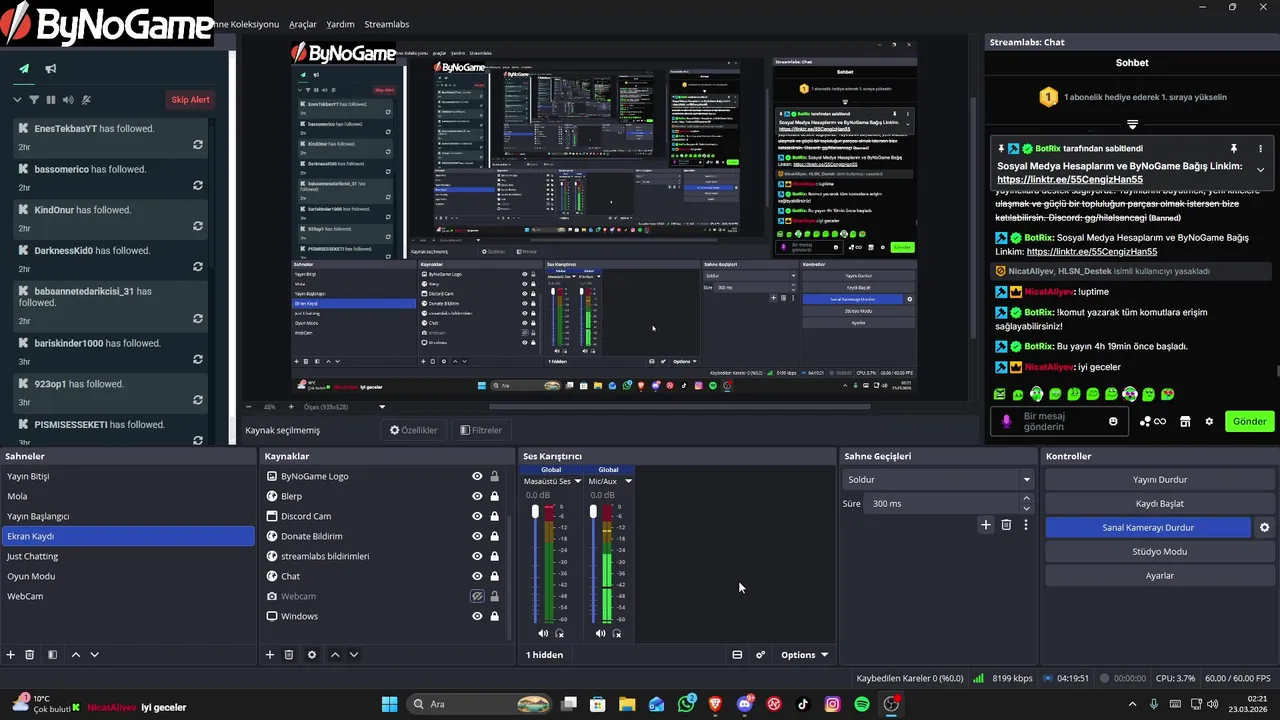Viewport: 1280px width, 720px height.
Task: Open the emoji picker in the chat message box
Action: pos(1113,421)
